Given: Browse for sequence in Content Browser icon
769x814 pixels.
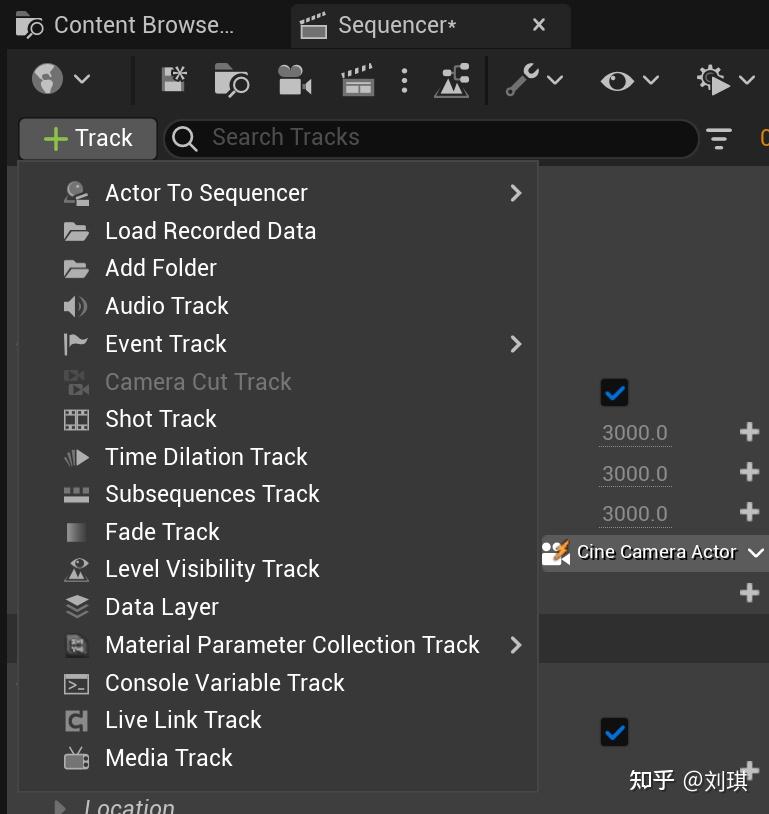Looking at the screenshot, I should click(x=230, y=80).
